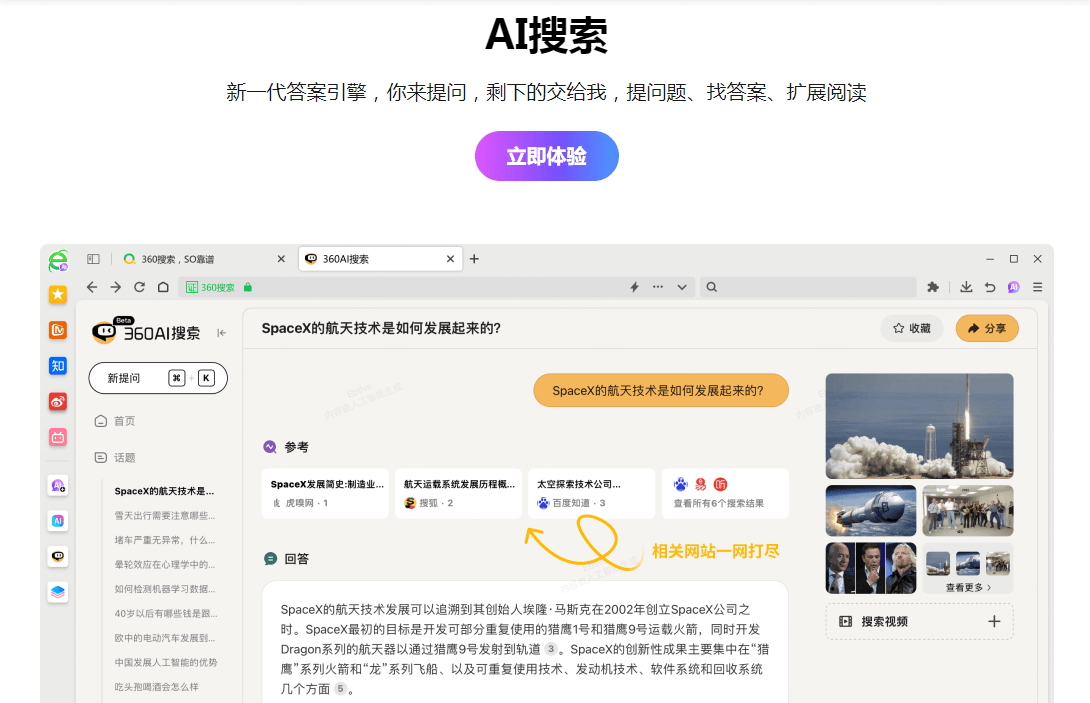Viewport: 1090px width, 703px height.
Task: Expand 查看更多 to see more images
Action: click(965, 588)
